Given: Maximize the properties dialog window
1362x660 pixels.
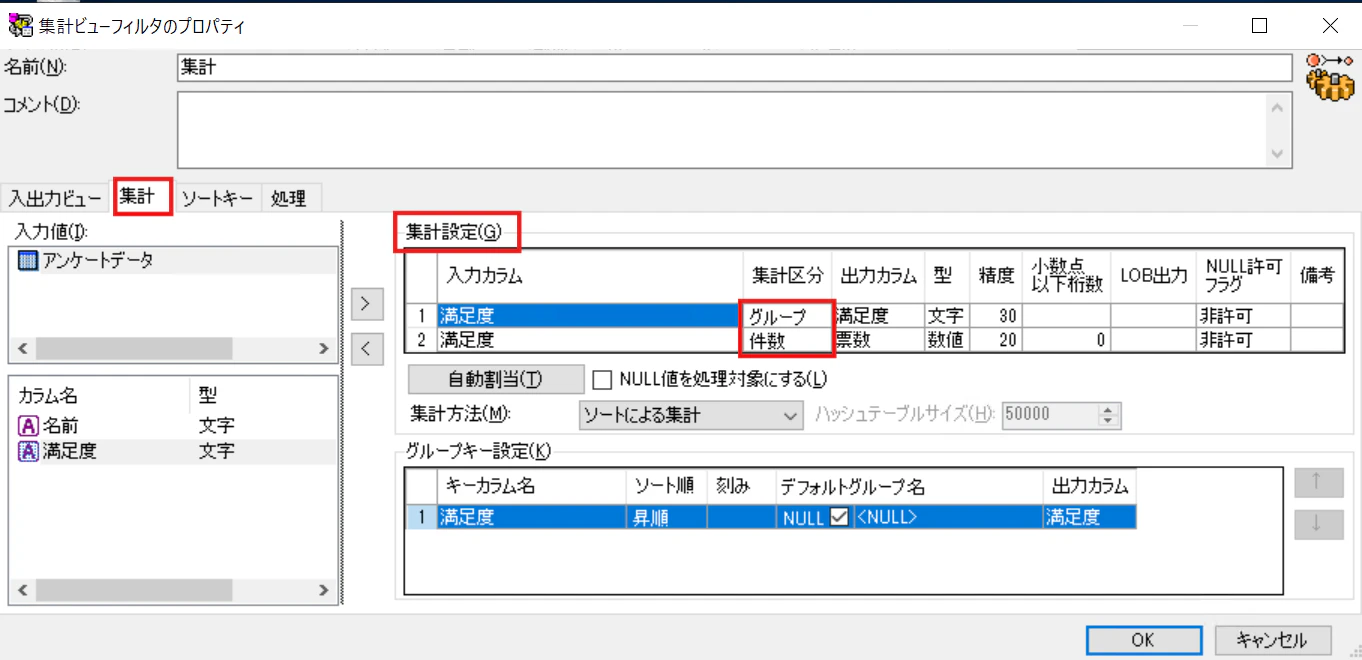Looking at the screenshot, I should 1260,26.
